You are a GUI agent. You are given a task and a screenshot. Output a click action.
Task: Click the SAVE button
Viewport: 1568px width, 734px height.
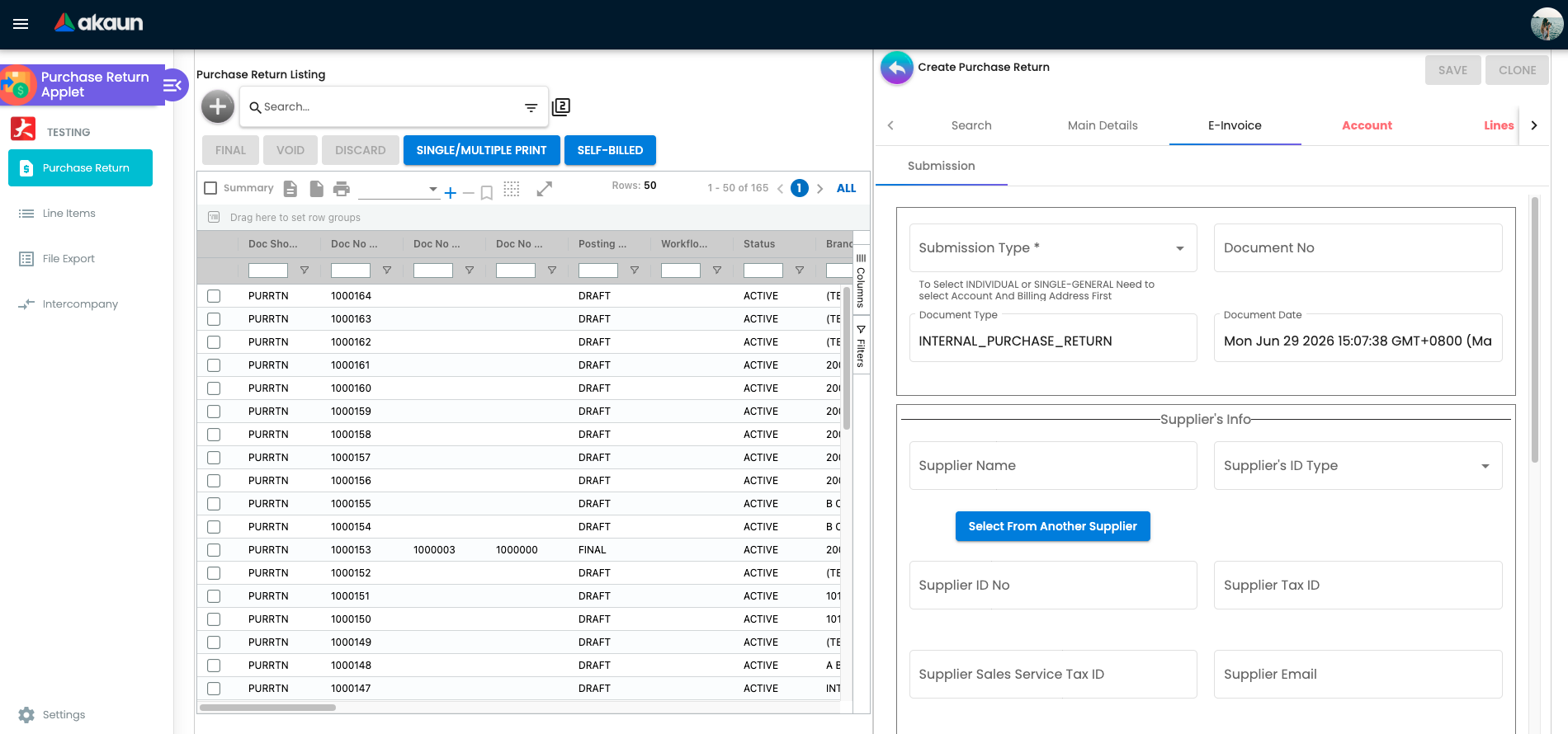[x=1452, y=70]
